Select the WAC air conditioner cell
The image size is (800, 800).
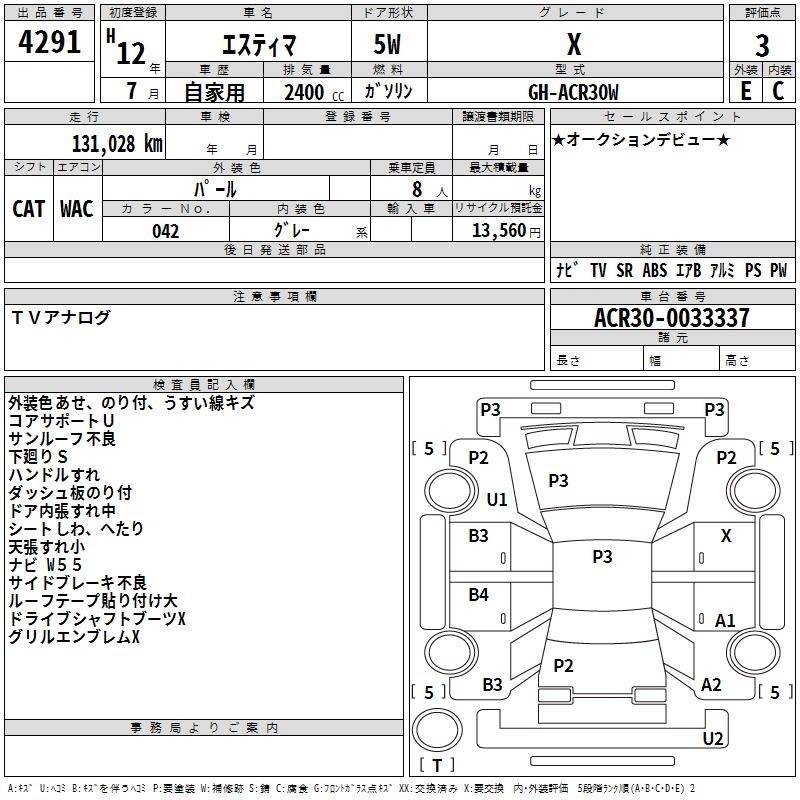pos(76,208)
